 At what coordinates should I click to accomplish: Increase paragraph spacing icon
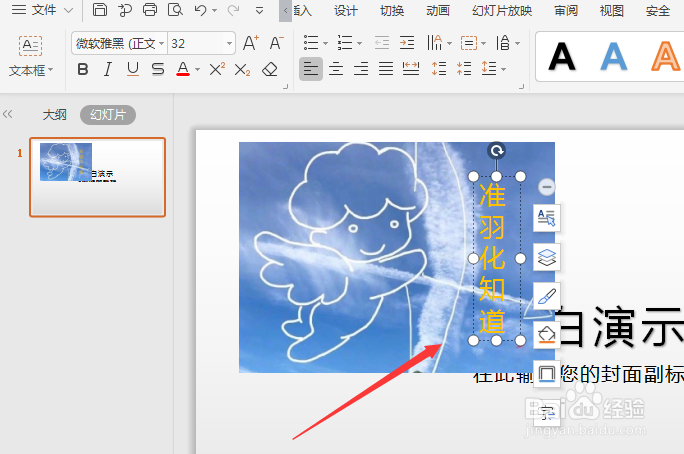(439, 69)
